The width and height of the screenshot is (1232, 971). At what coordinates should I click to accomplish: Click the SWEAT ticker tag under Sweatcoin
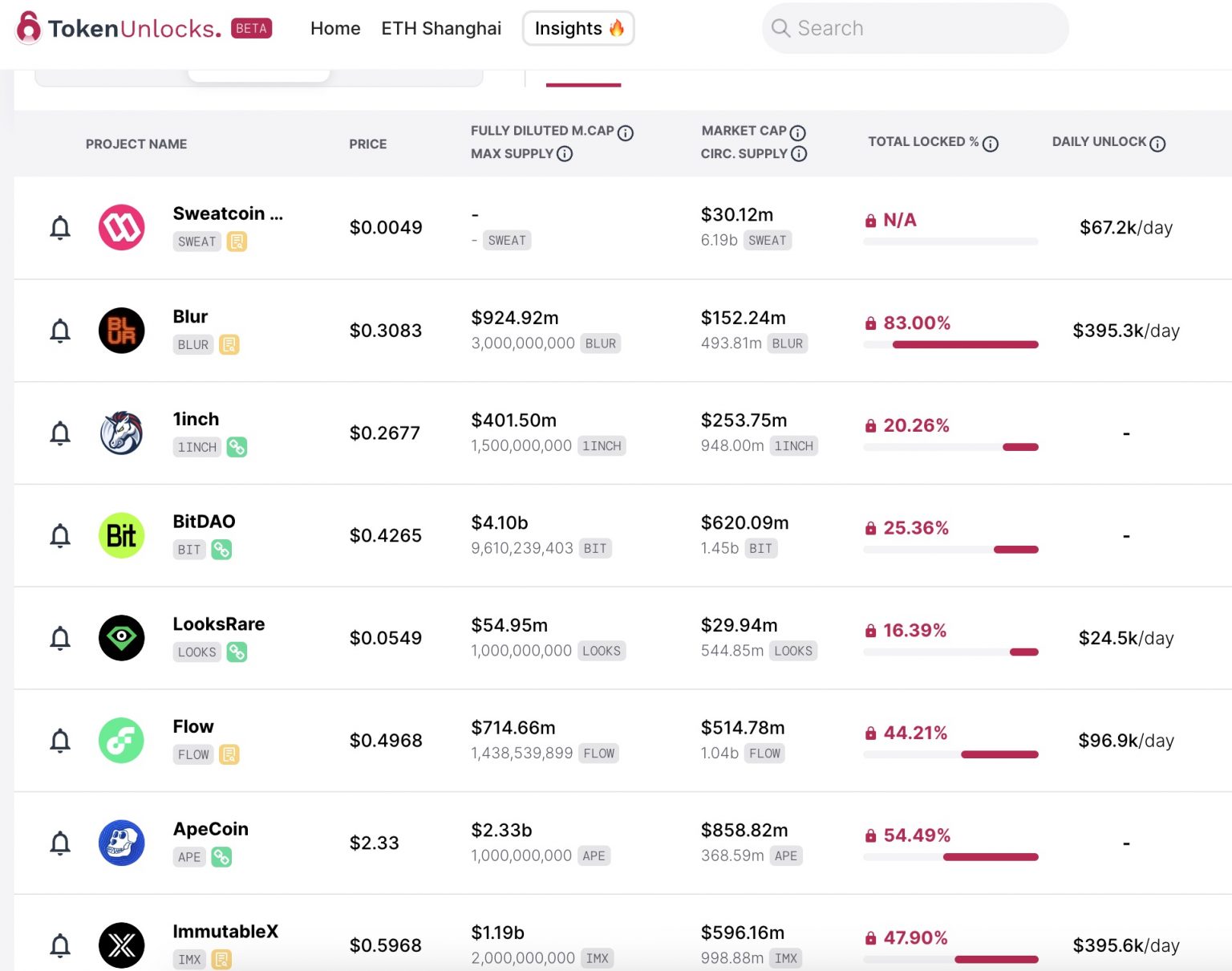click(197, 242)
